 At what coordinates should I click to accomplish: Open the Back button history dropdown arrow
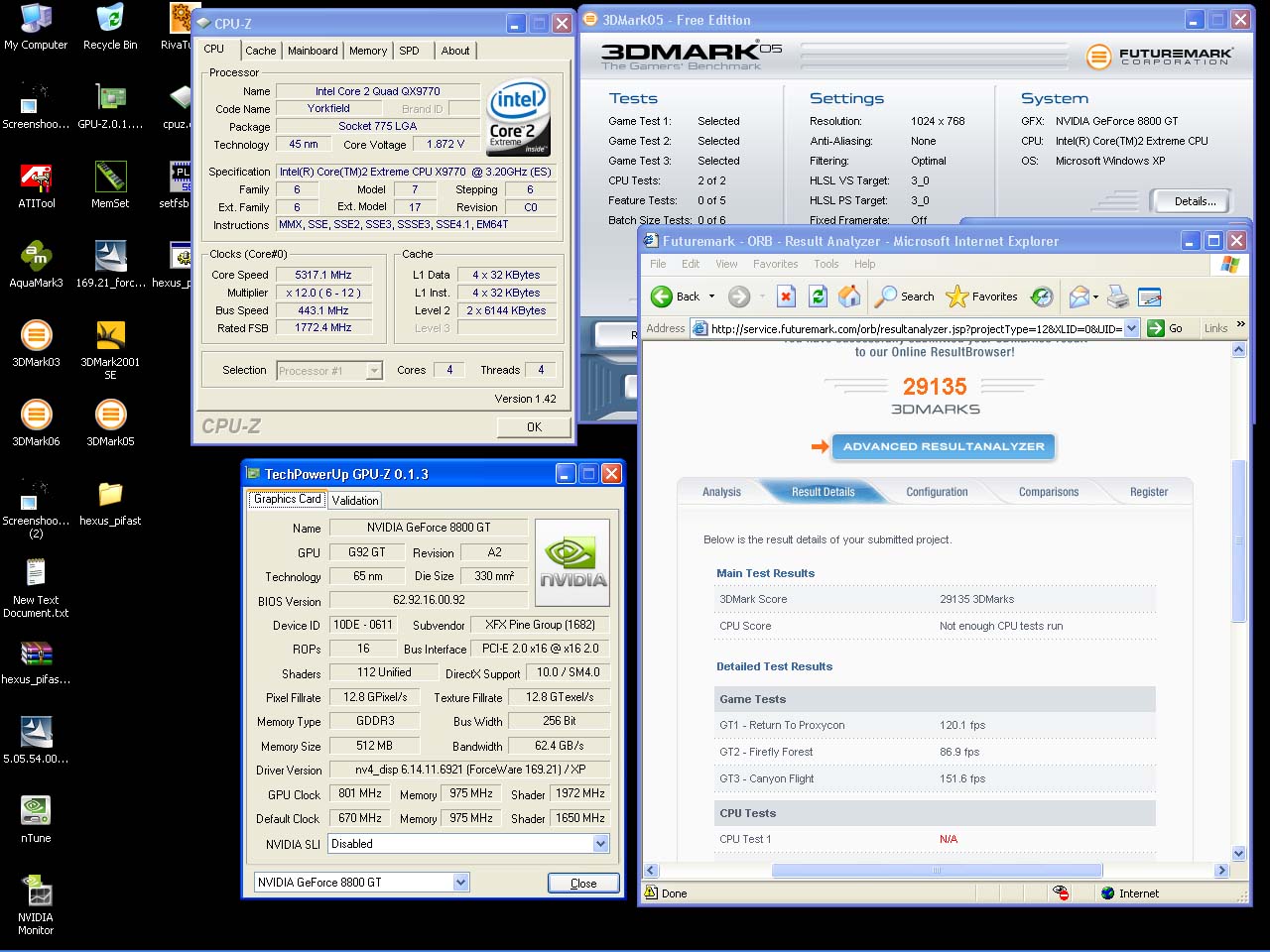(x=711, y=297)
